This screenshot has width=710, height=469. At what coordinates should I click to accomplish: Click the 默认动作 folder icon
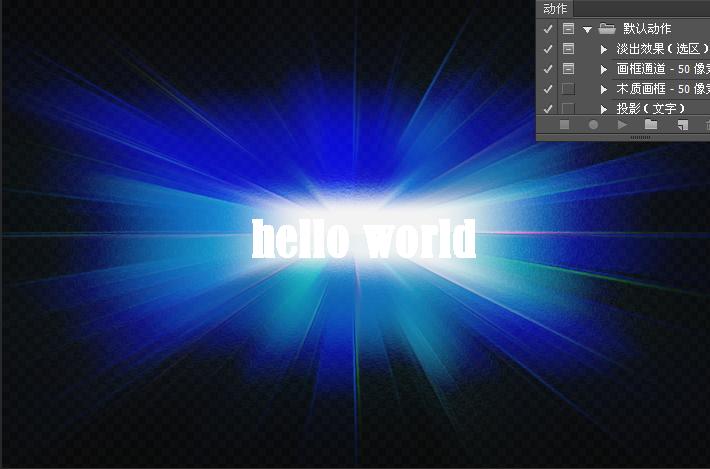click(x=607, y=29)
